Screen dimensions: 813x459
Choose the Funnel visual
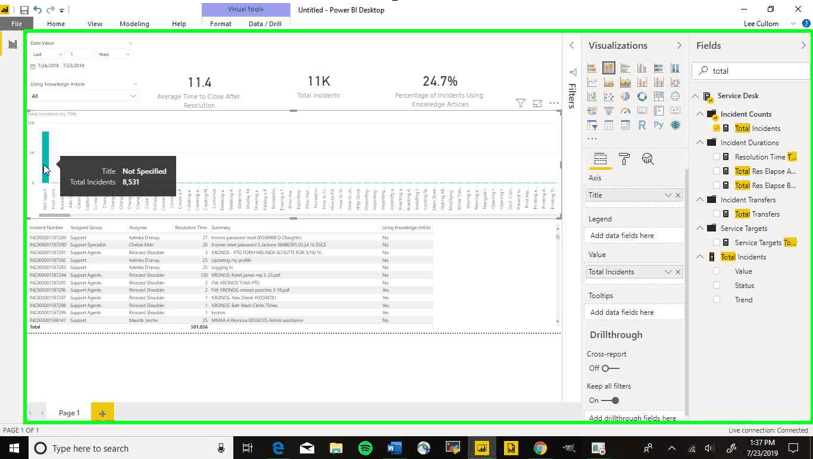click(609, 110)
